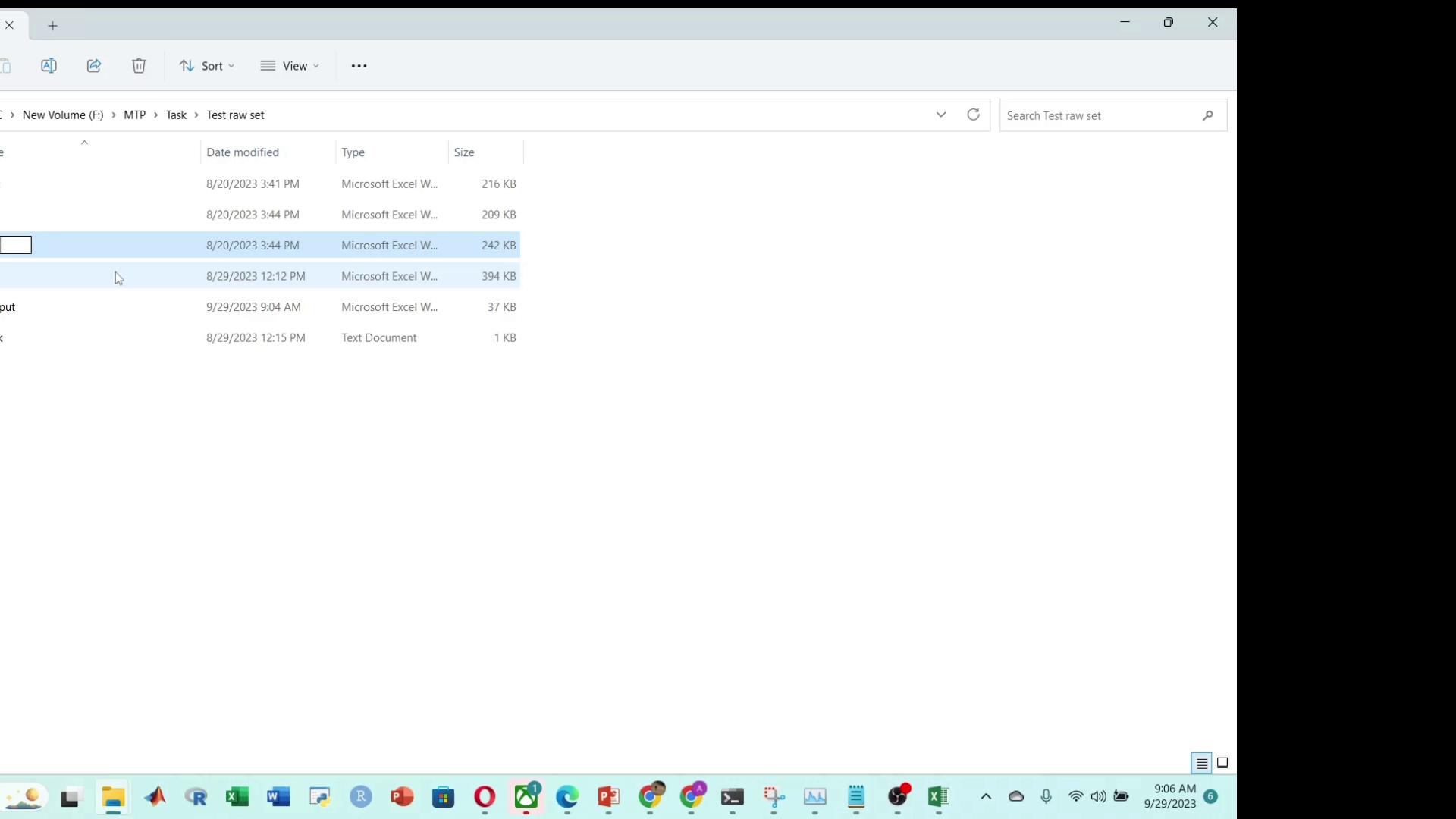Toggle list view layout button
The height and width of the screenshot is (819, 1456).
(x=1201, y=763)
